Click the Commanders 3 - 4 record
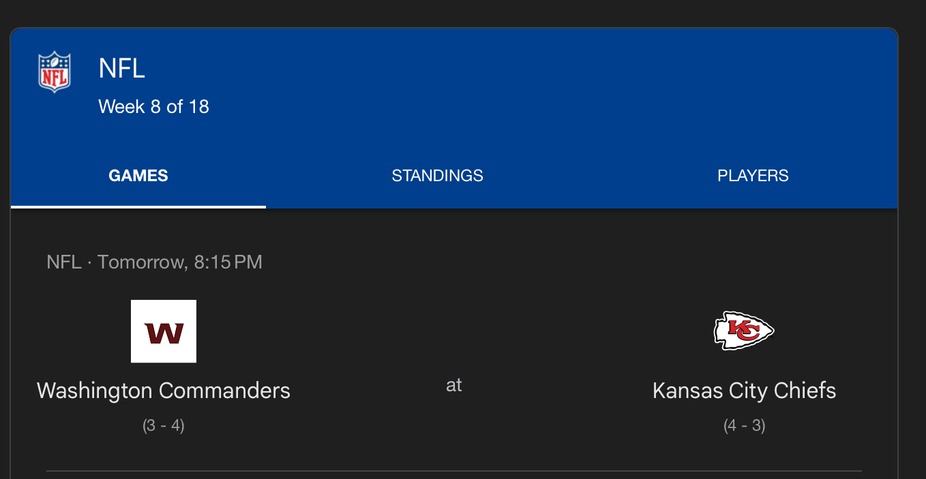 (x=163, y=425)
